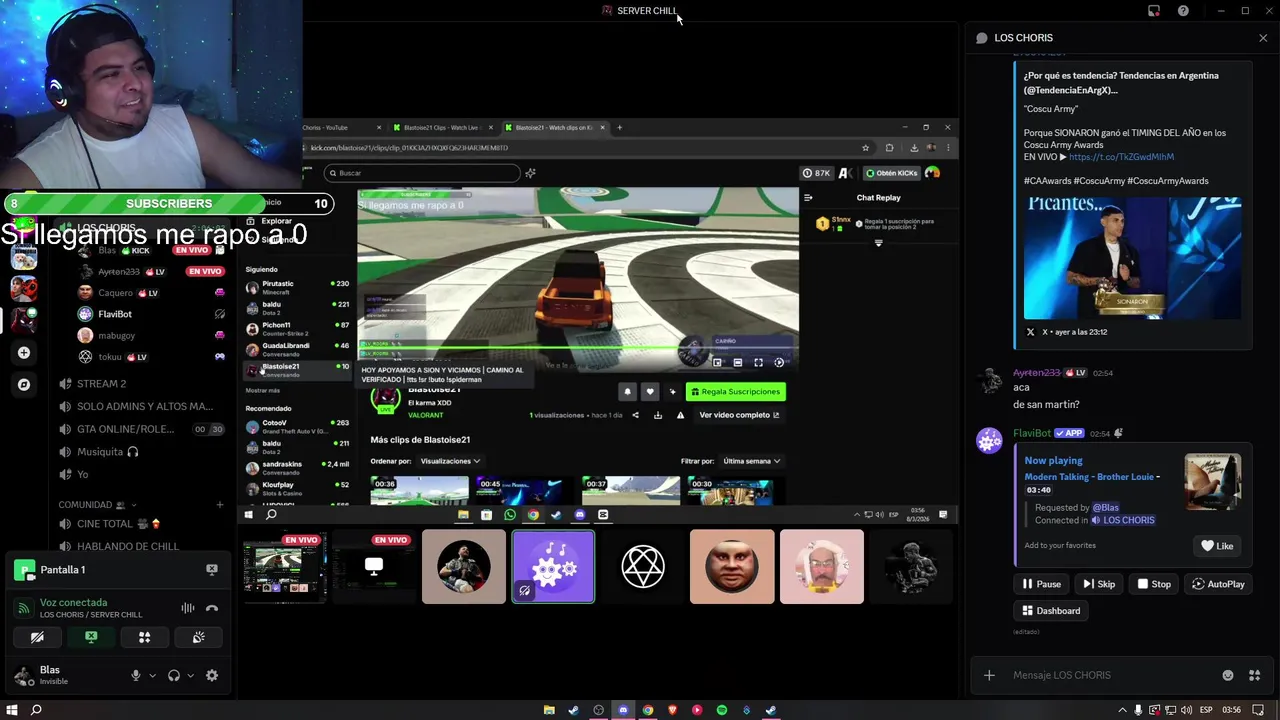Open Discord help question mark icon
The width and height of the screenshot is (1280, 720).
(1183, 11)
